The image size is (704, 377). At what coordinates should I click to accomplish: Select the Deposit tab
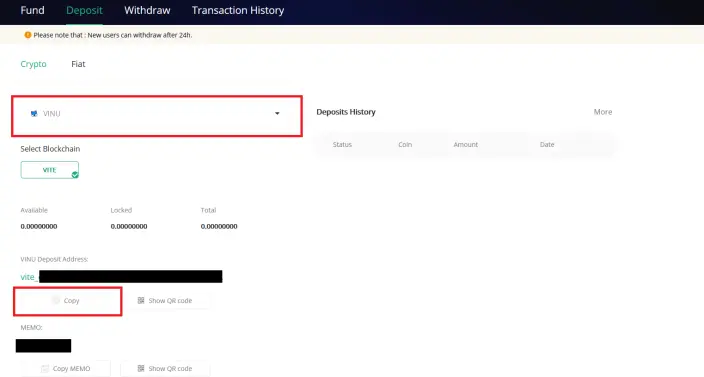point(84,10)
